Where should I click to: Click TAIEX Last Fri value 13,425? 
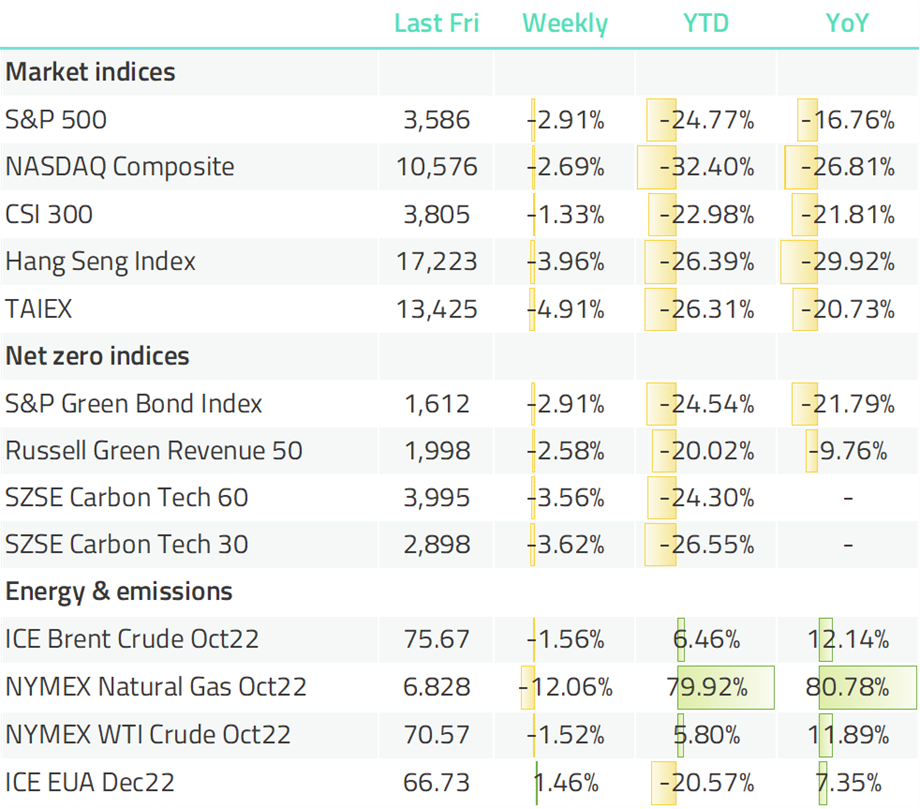click(437, 309)
